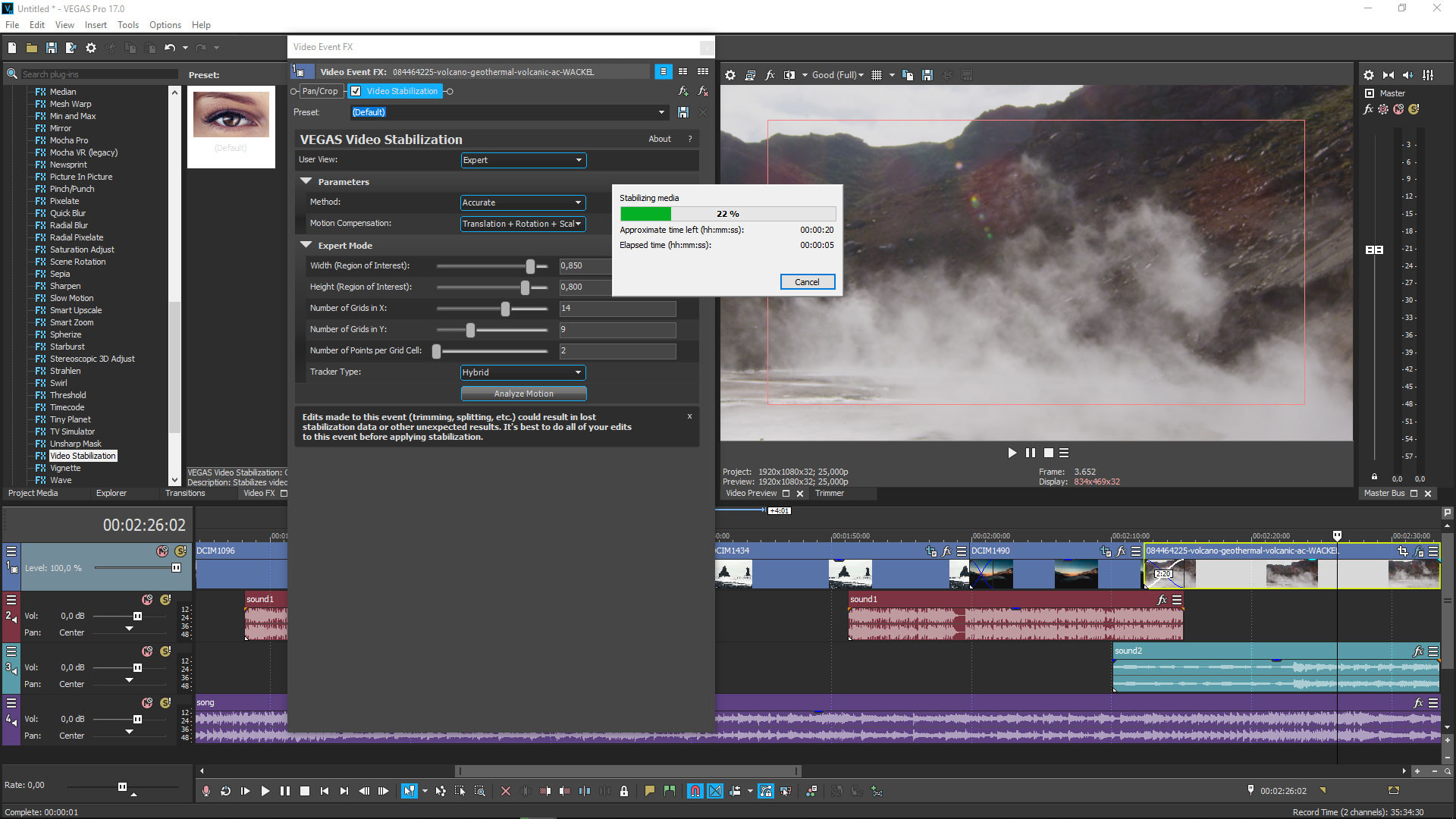The image size is (1456, 819).
Task: Select the User View Expert dropdown
Action: click(x=520, y=160)
